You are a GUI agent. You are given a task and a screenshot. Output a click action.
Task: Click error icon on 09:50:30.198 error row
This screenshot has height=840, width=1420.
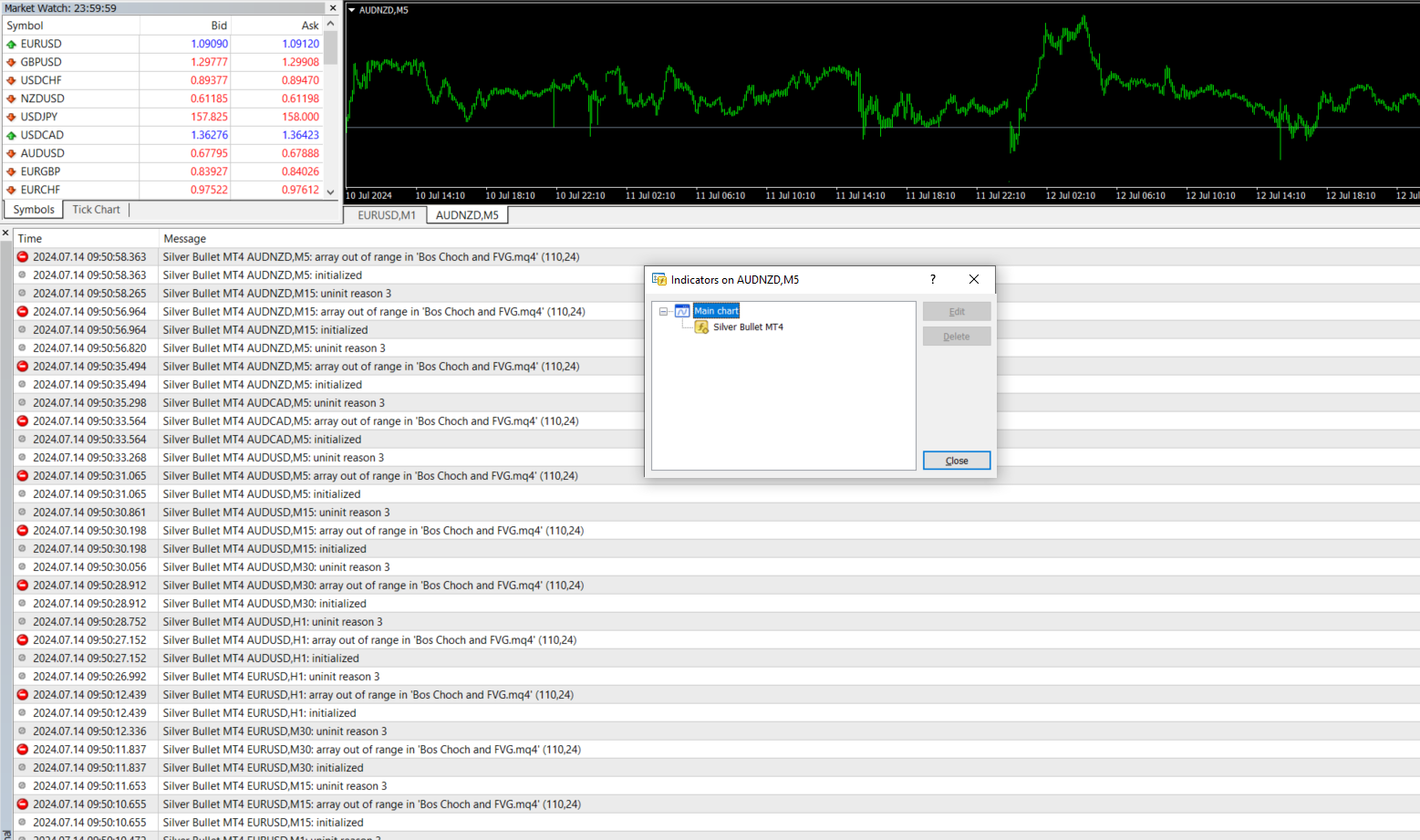coord(23,531)
